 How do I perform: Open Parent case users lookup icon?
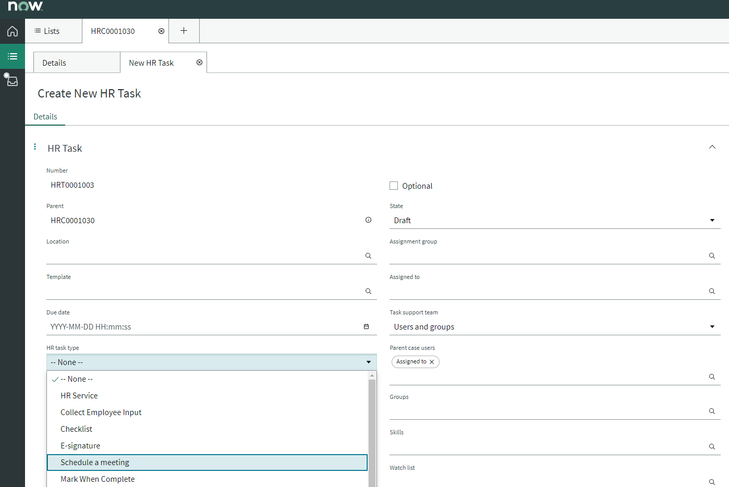712,377
